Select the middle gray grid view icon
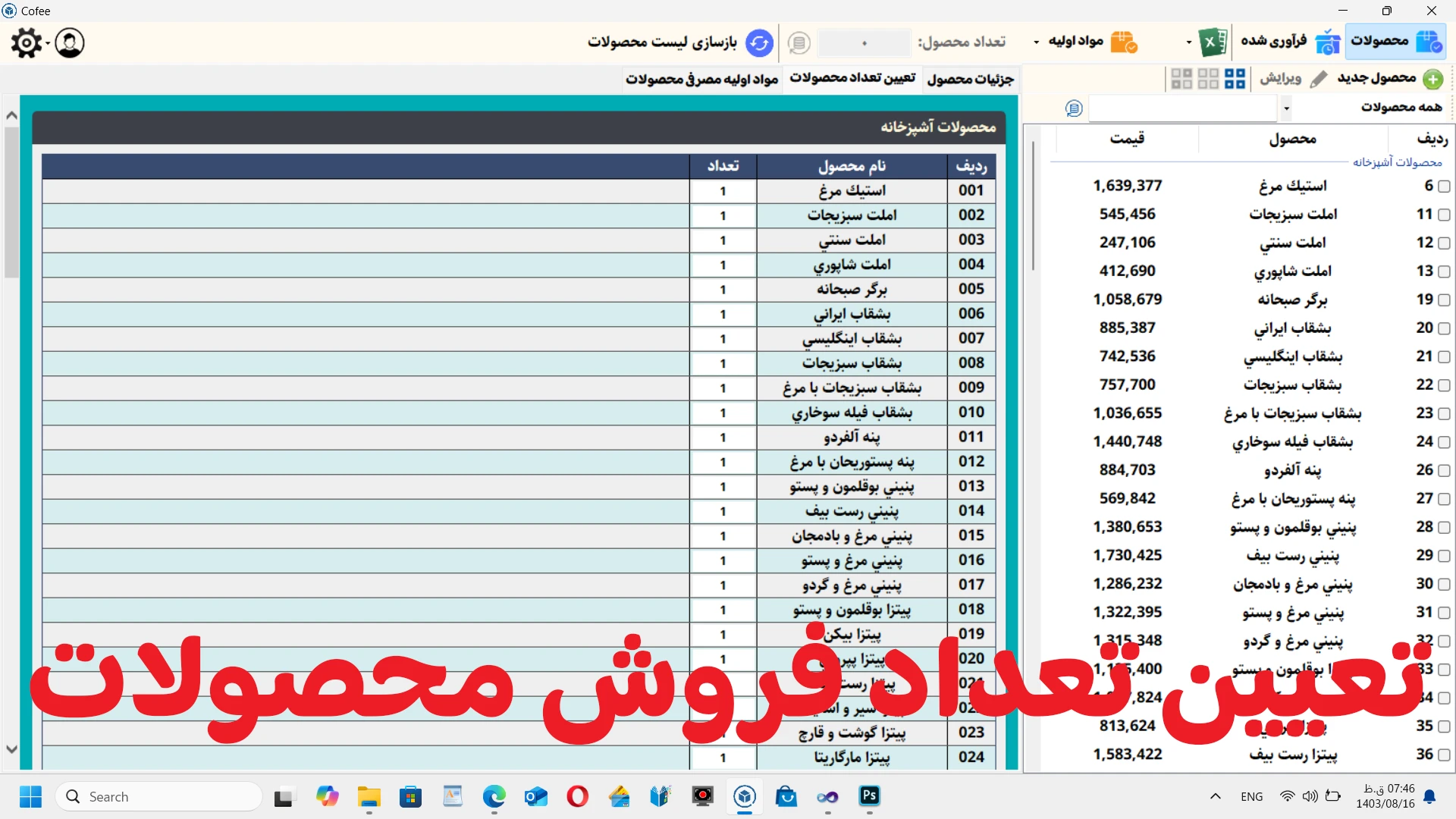The height and width of the screenshot is (819, 1456). 1208,79
